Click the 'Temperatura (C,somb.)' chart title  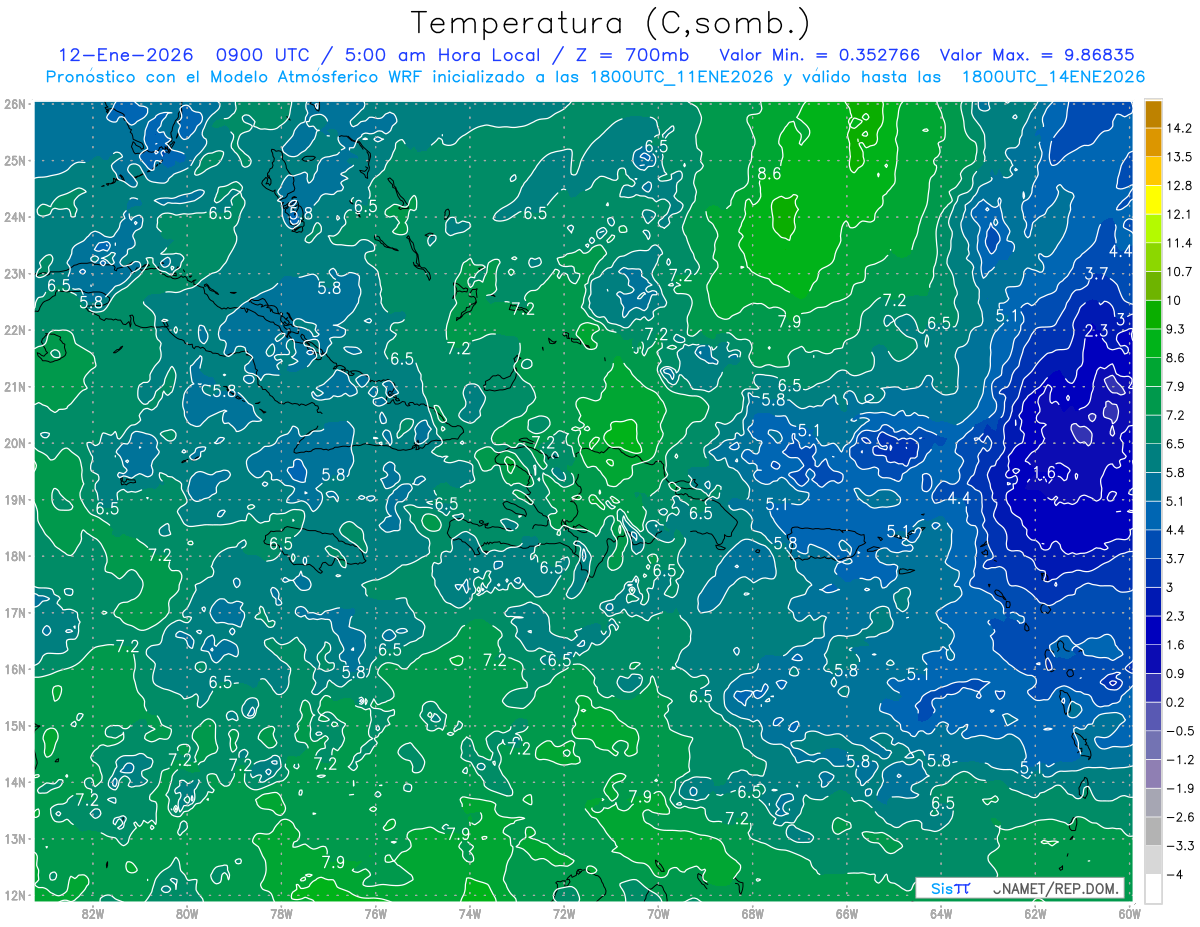pyautogui.click(x=611, y=23)
